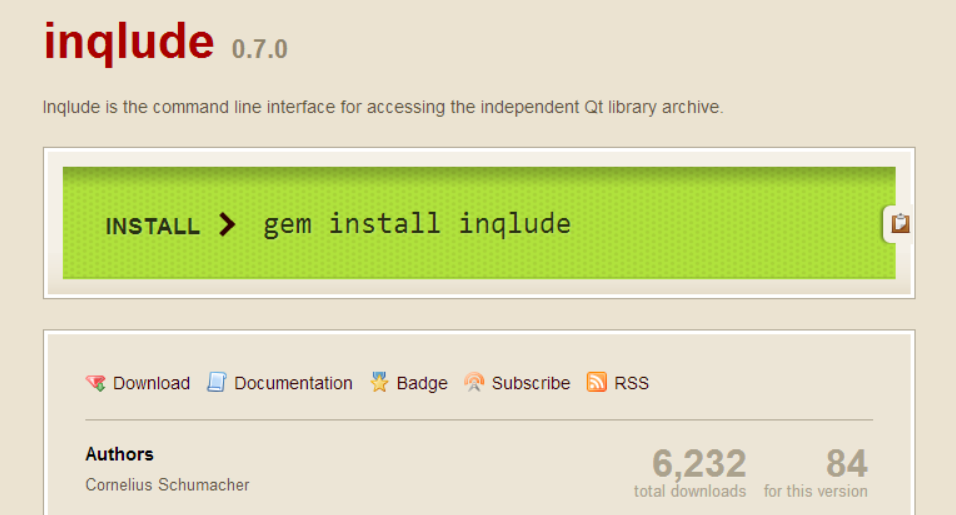956x515 pixels.
Task: Click the blue Documentation scroll icon
Action: pos(216,382)
